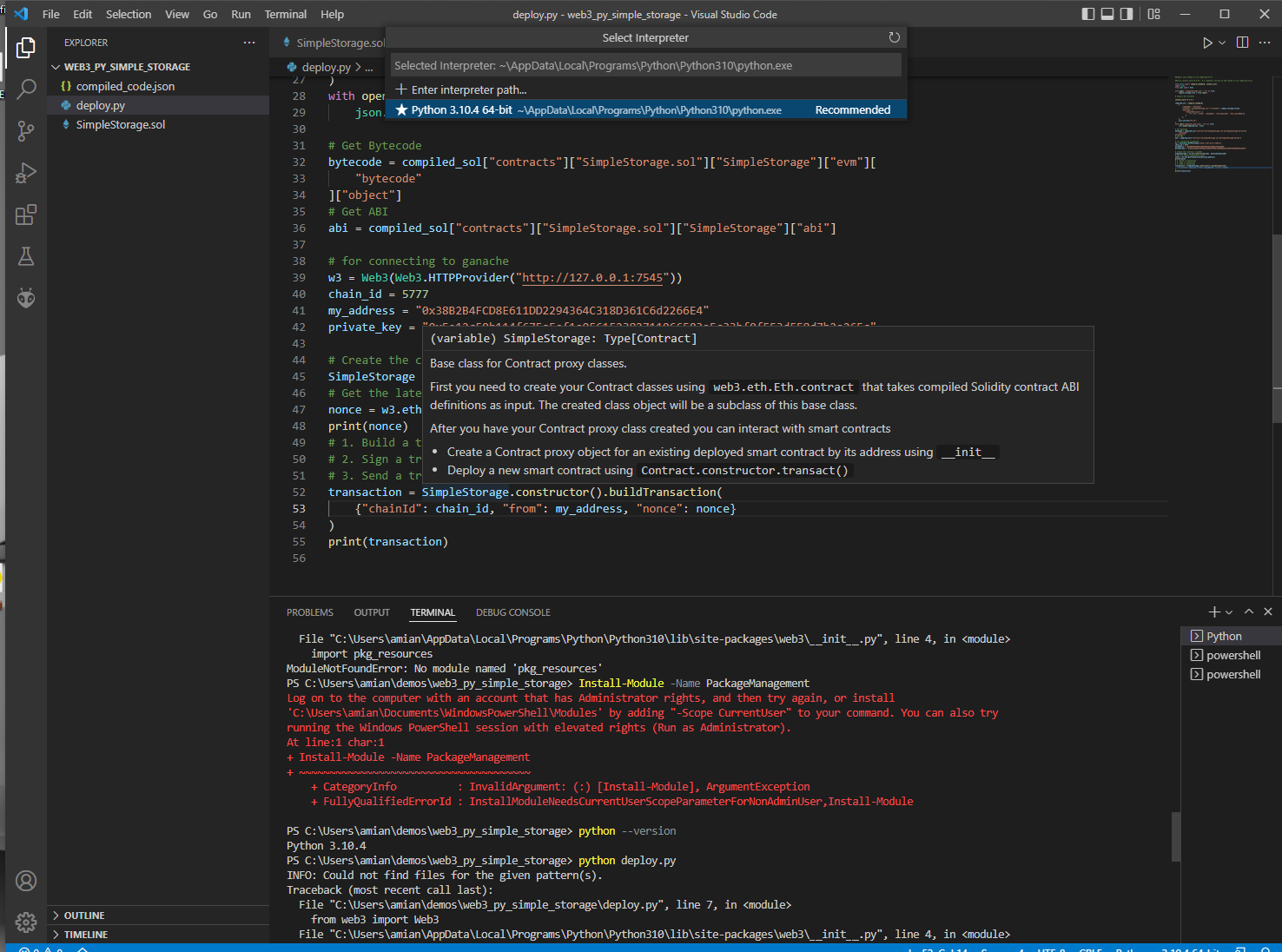Viewport: 1282px width, 952px height.
Task: Open the Accounts menu icon
Action: [26, 881]
